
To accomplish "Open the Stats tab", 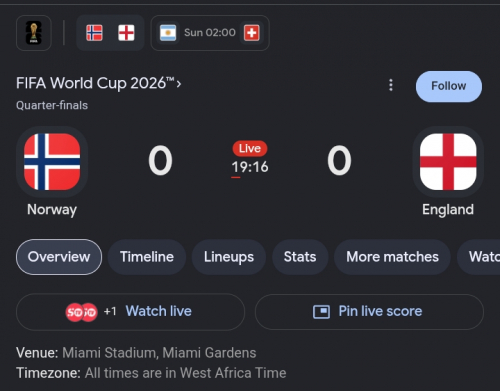I will pyautogui.click(x=300, y=257).
